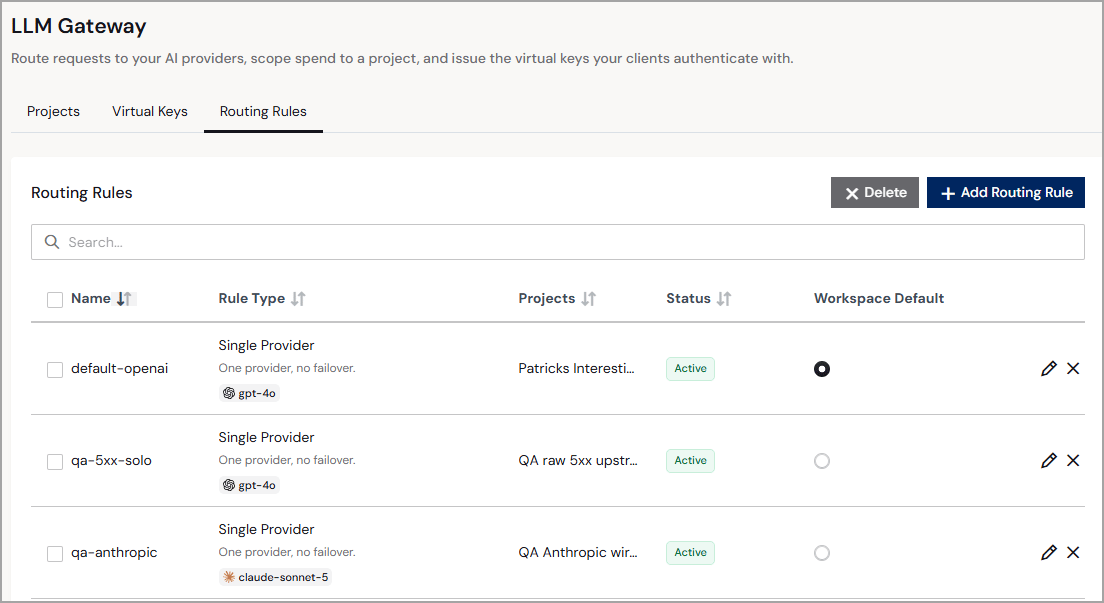Set qa-5xx-solo as workspace default
1104x603 pixels.
coord(822,461)
